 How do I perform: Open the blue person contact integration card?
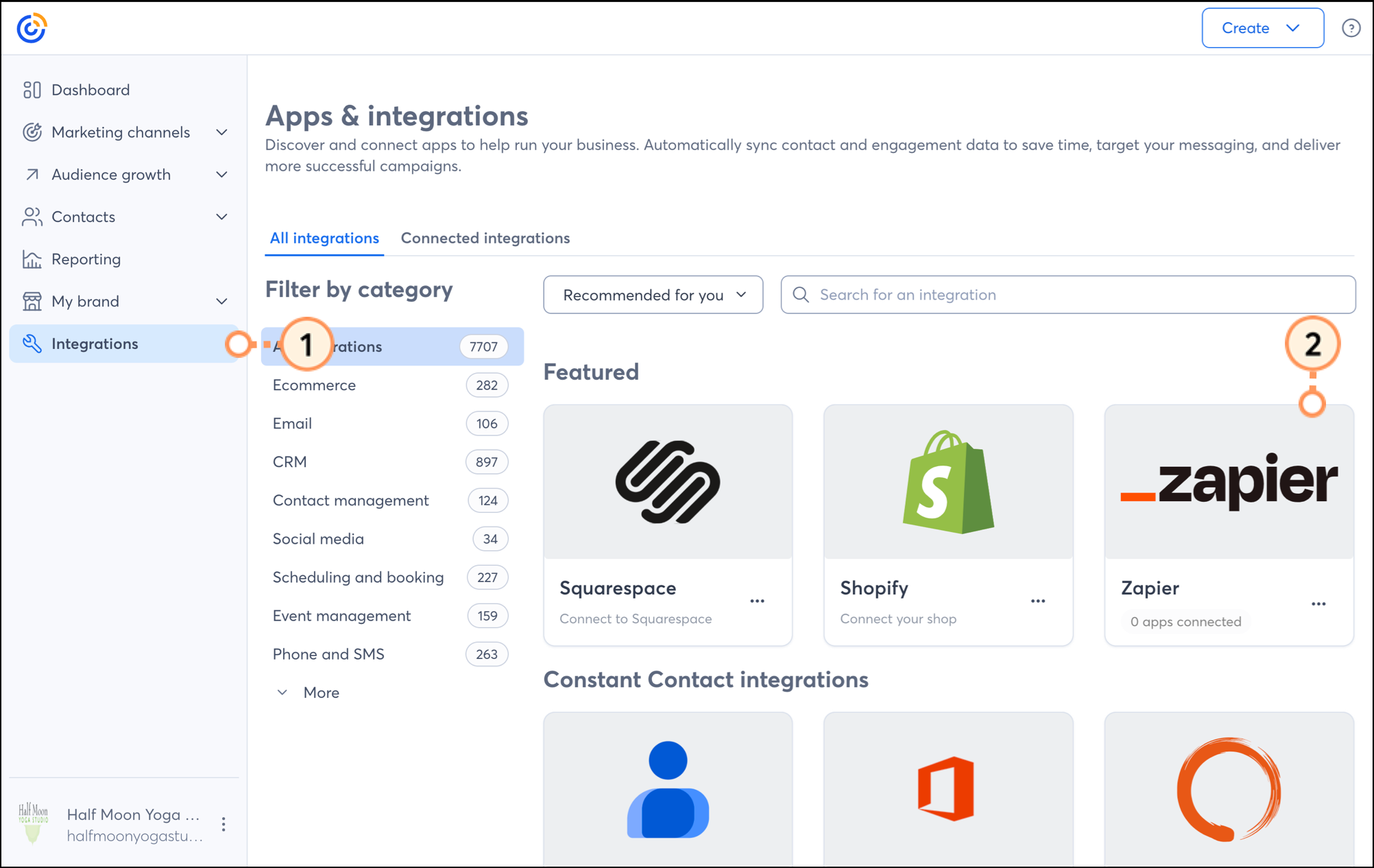(668, 789)
